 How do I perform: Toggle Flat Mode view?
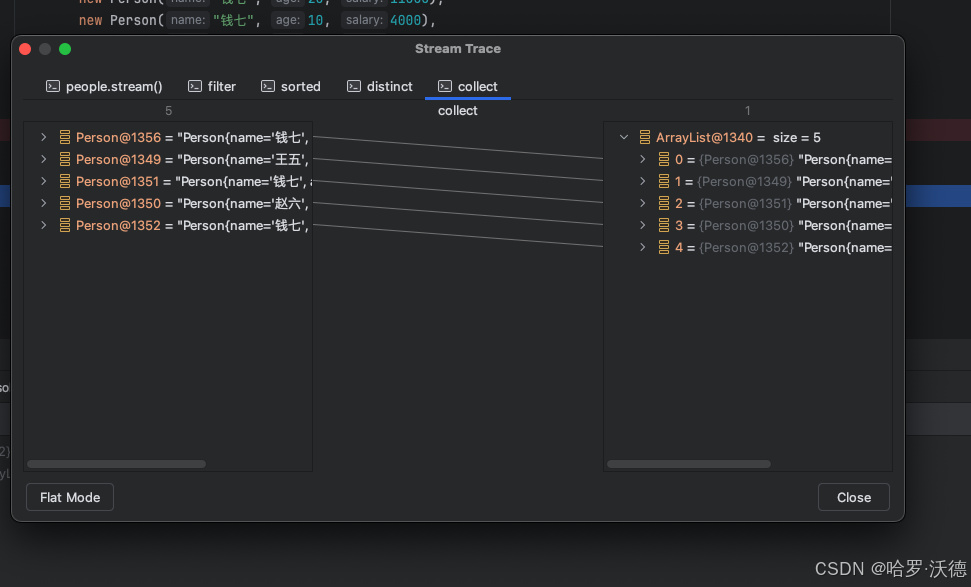click(69, 497)
